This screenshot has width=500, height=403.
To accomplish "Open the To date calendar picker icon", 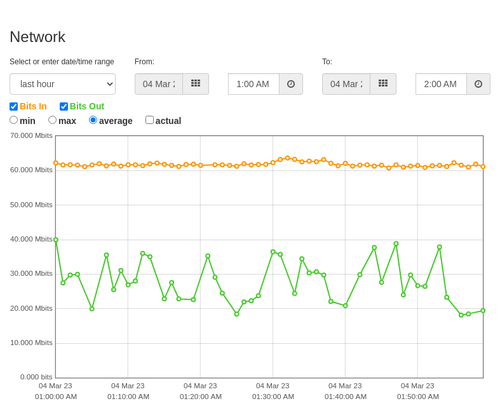I will [383, 84].
